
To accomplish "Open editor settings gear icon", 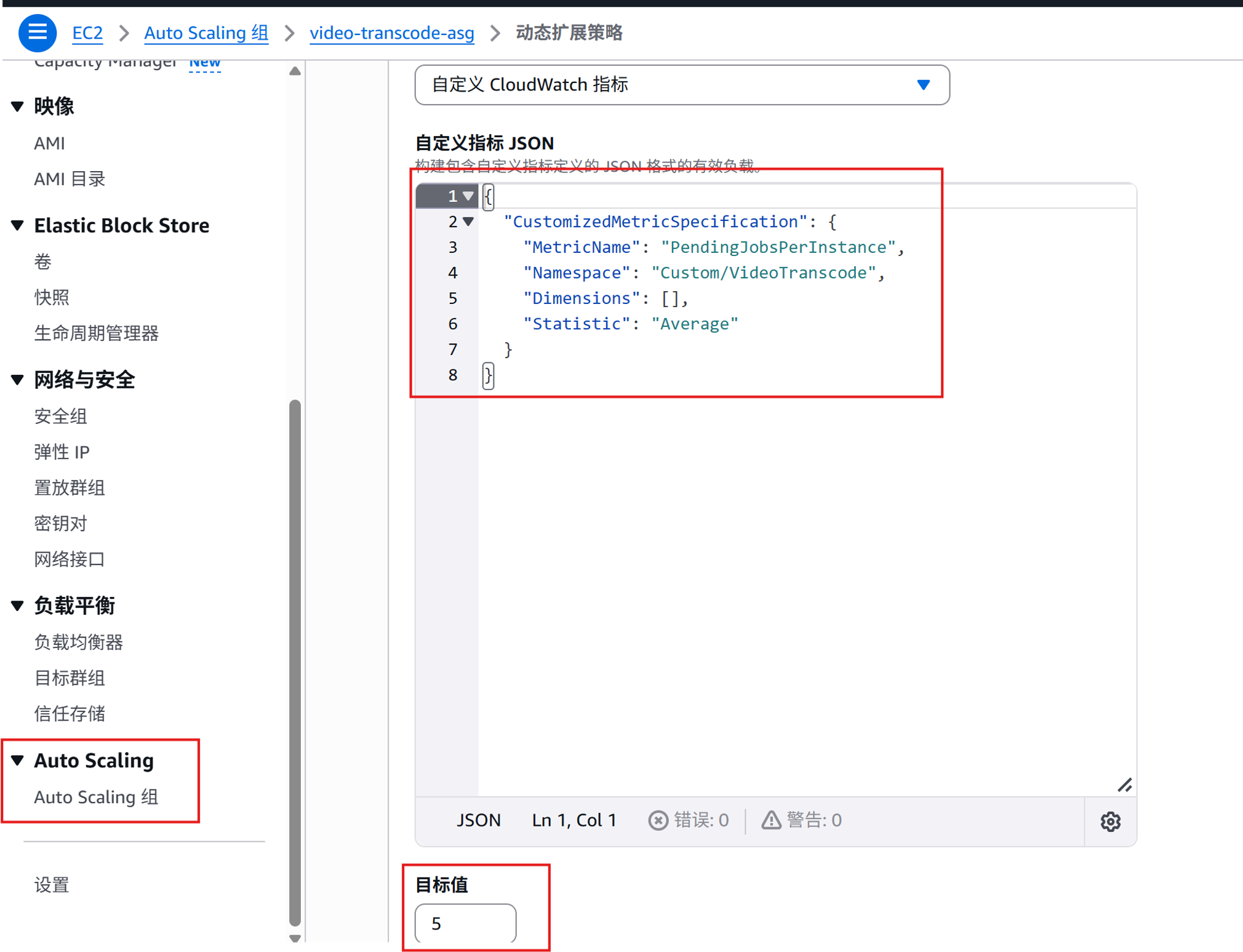I will pos(1111,821).
